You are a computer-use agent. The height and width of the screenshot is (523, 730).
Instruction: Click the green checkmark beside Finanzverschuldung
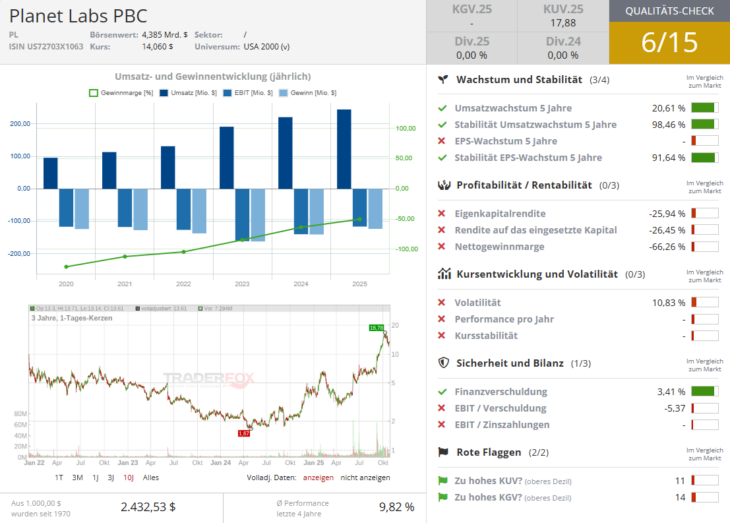pos(442,392)
